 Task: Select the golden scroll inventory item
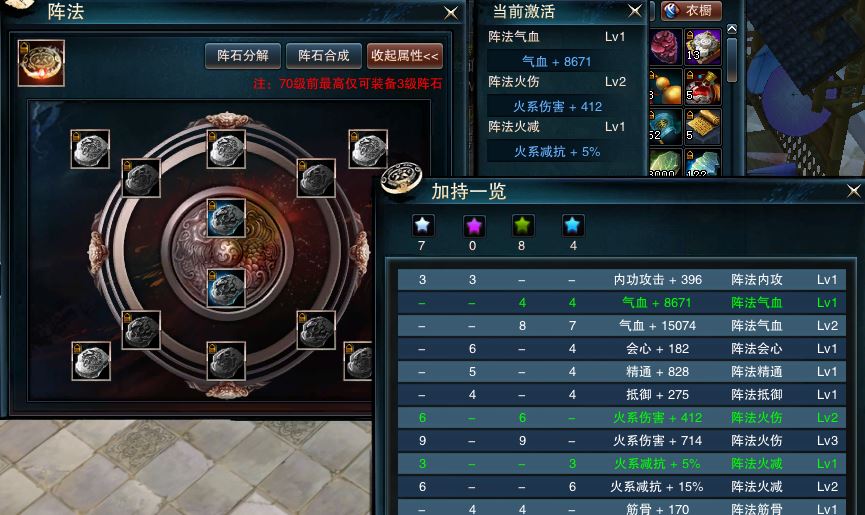click(x=703, y=126)
